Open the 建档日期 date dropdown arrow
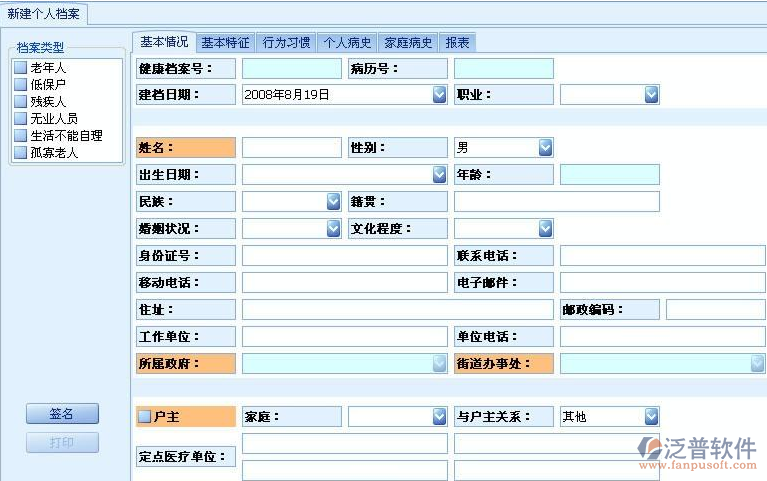Screen dimensions: 767x481 tap(439, 95)
